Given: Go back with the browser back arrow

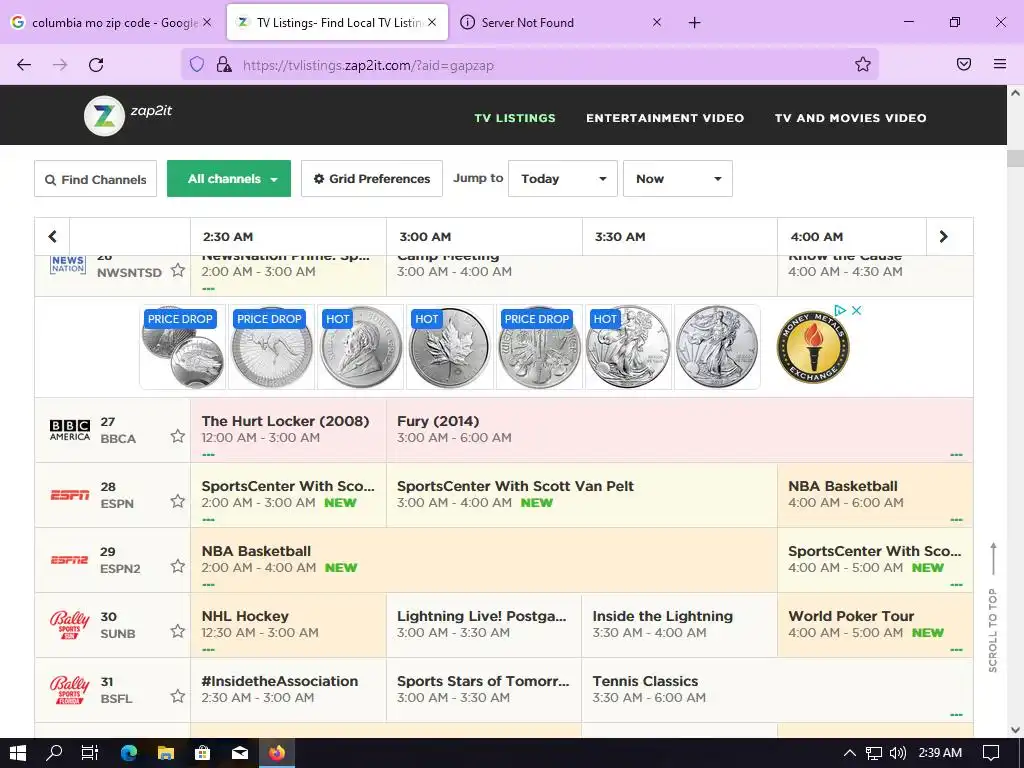Looking at the screenshot, I should click(24, 65).
